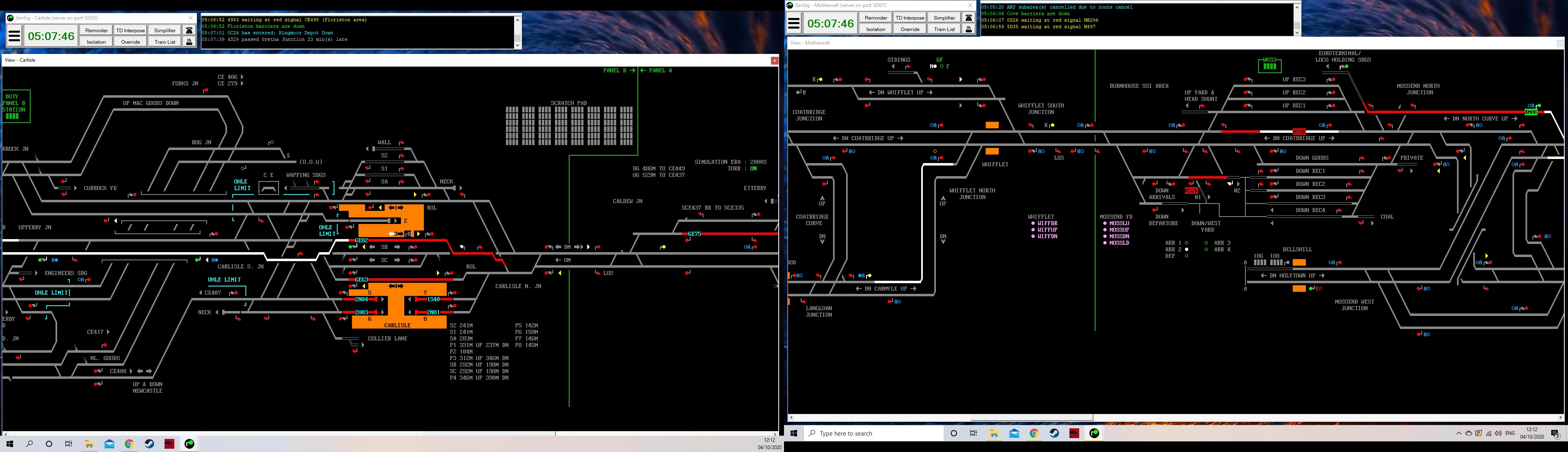Select train berth 2N03 at Carlisle platform
The image size is (1568, 452).
(361, 312)
